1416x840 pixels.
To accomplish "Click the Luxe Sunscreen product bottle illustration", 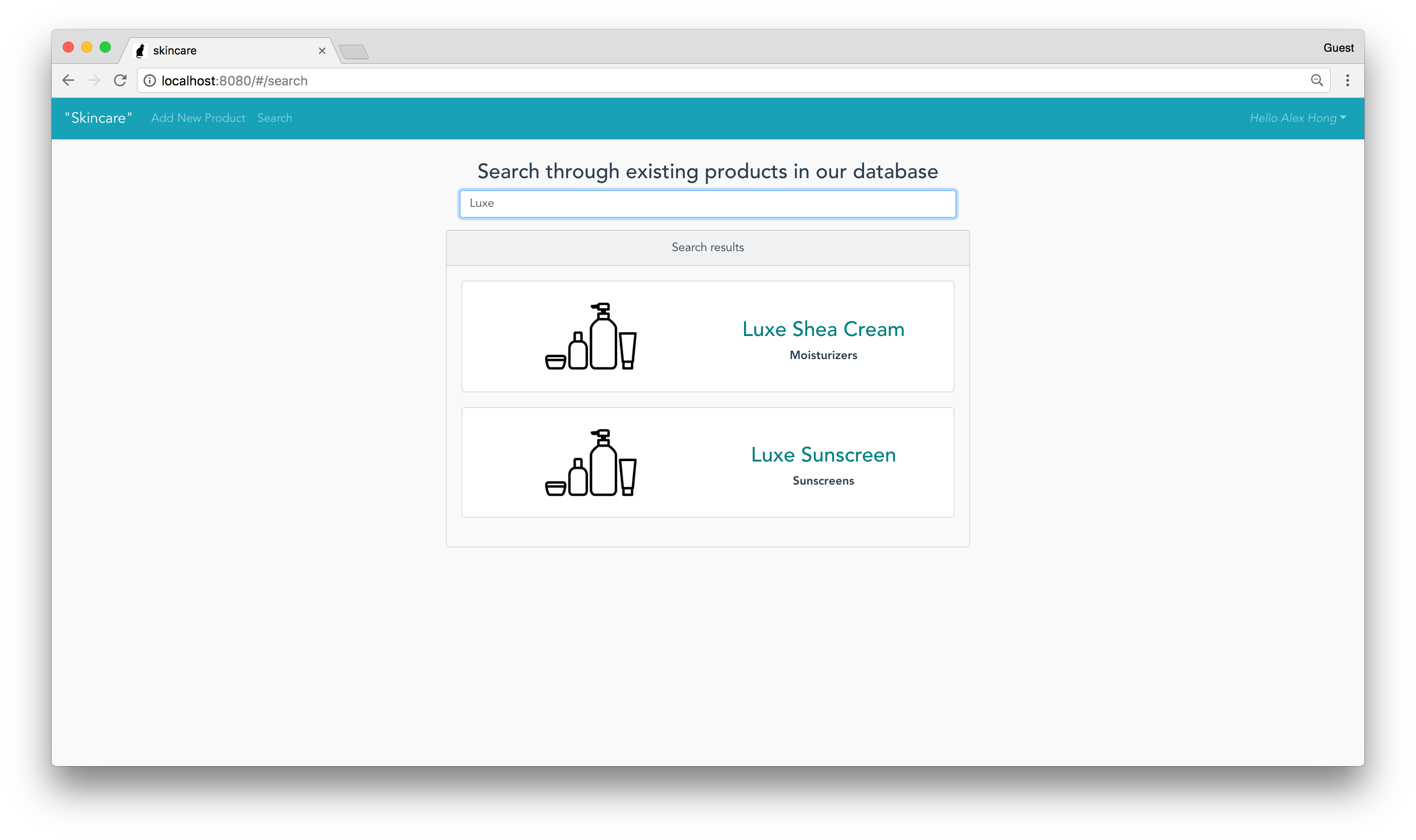I will [590, 462].
